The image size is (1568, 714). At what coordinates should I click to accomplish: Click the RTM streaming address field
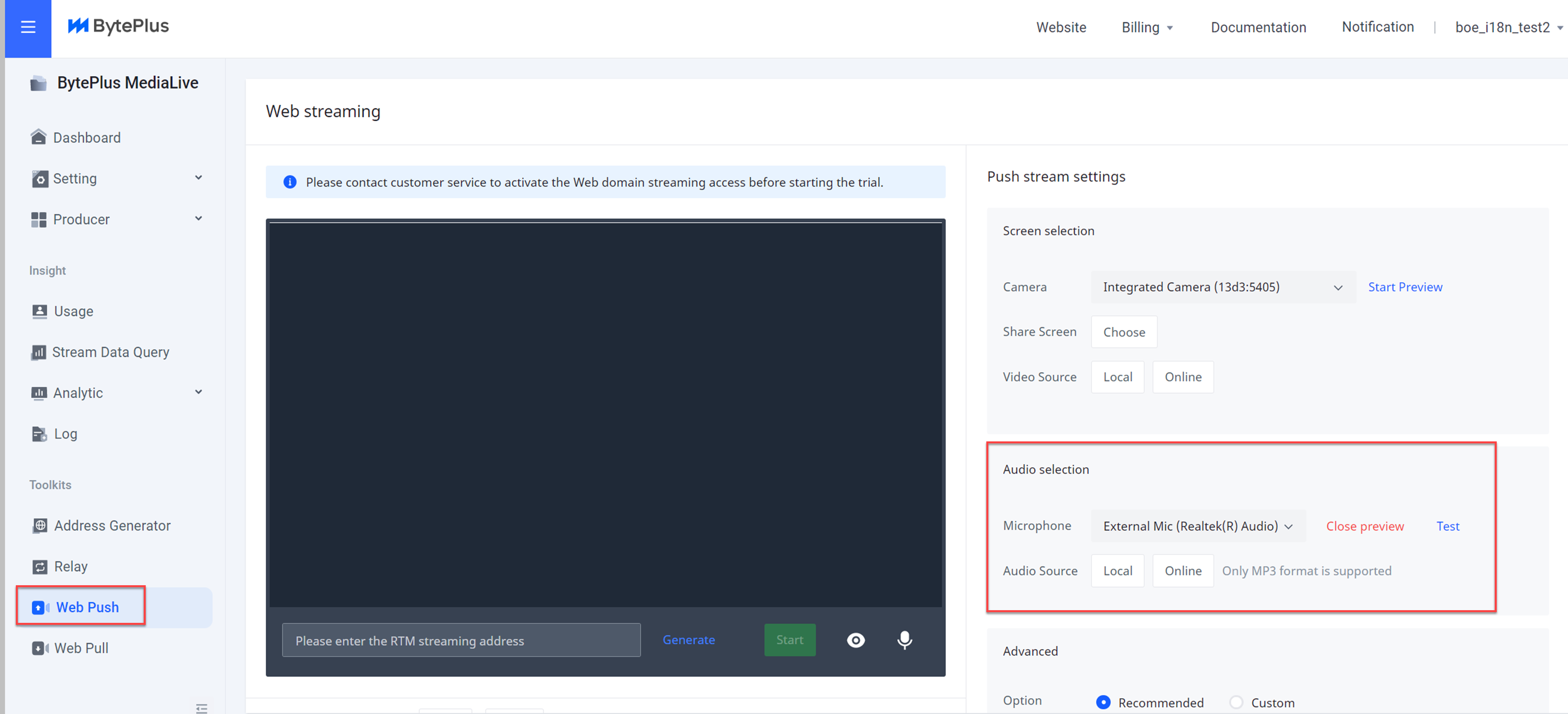(x=461, y=640)
